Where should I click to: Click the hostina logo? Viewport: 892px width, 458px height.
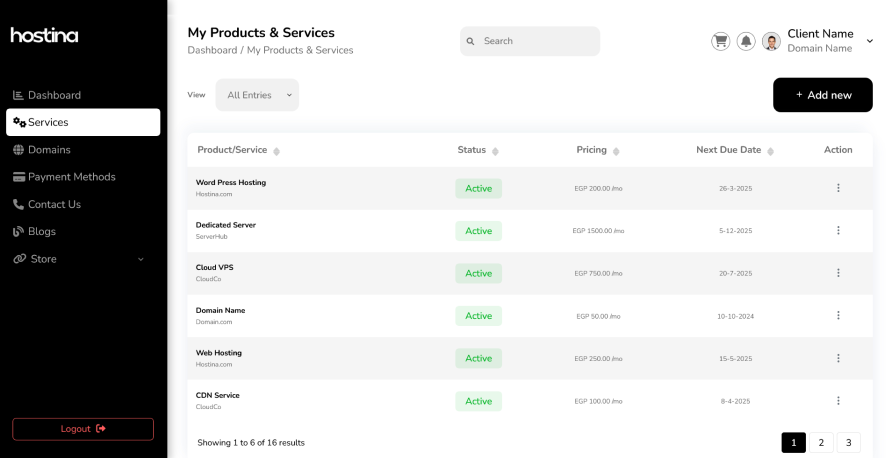[x=45, y=35]
